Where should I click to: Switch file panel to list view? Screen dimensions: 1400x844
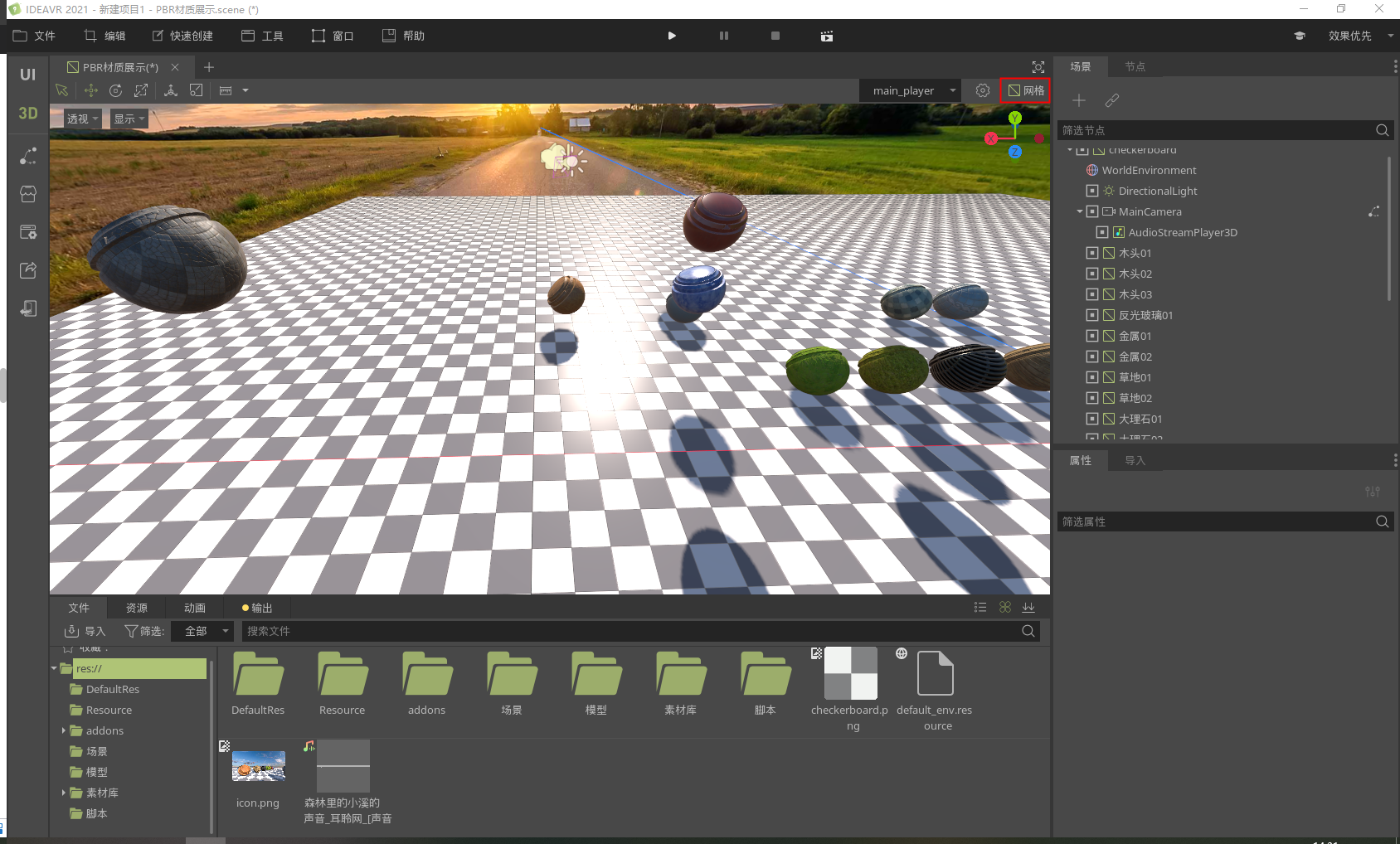980,608
